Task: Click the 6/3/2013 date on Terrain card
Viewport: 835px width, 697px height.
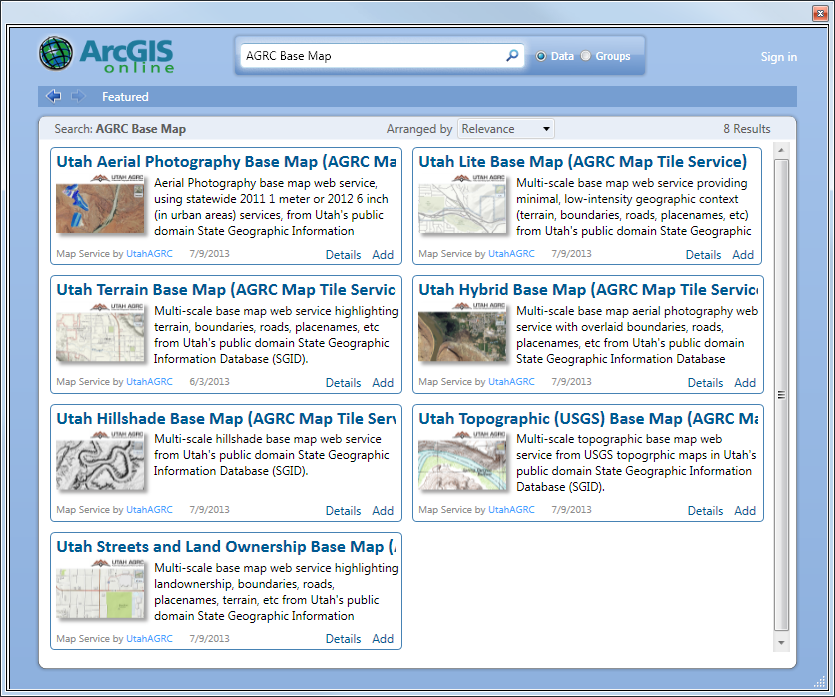Action: 209,381
